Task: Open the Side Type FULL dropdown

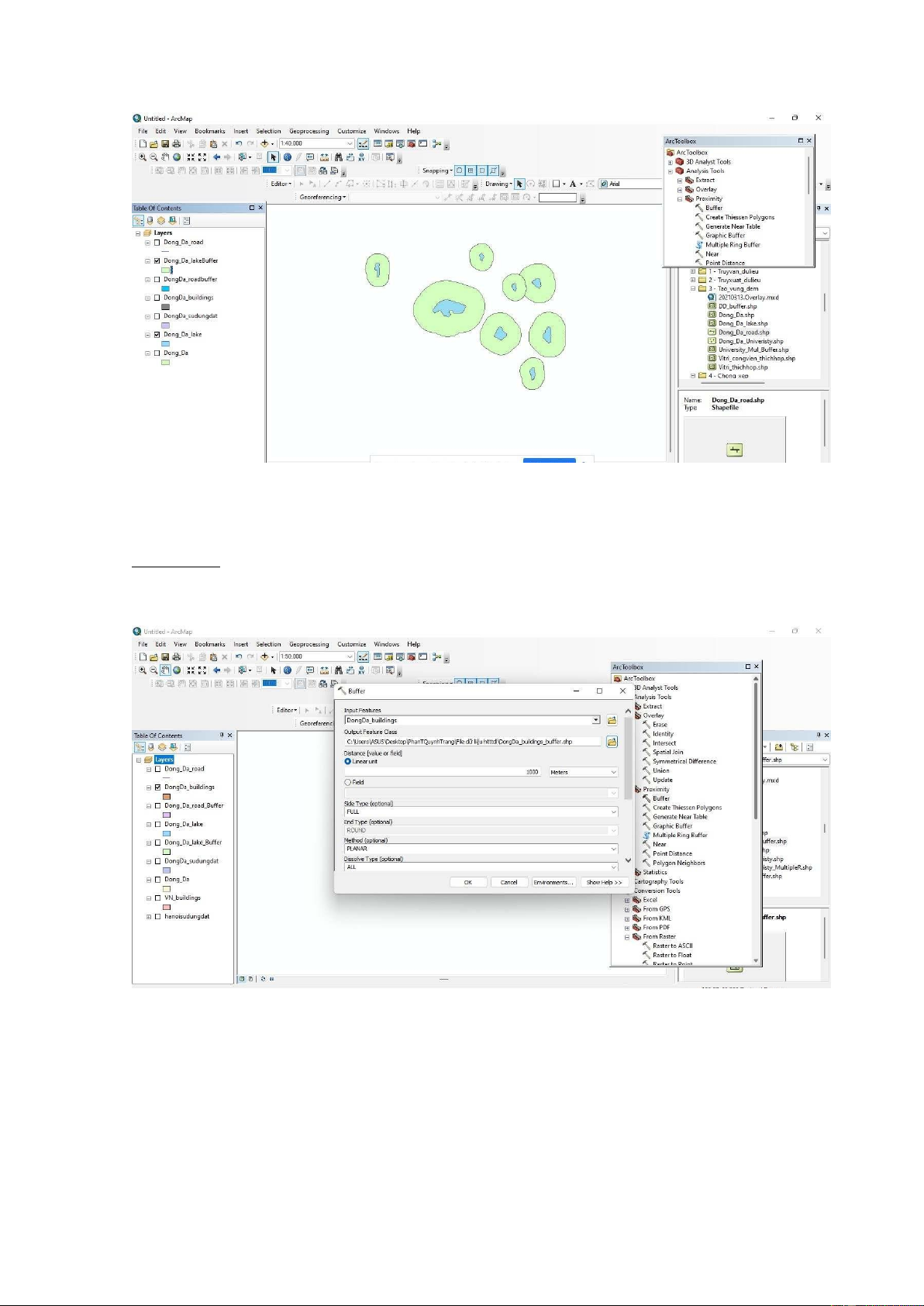Action: 481,812
